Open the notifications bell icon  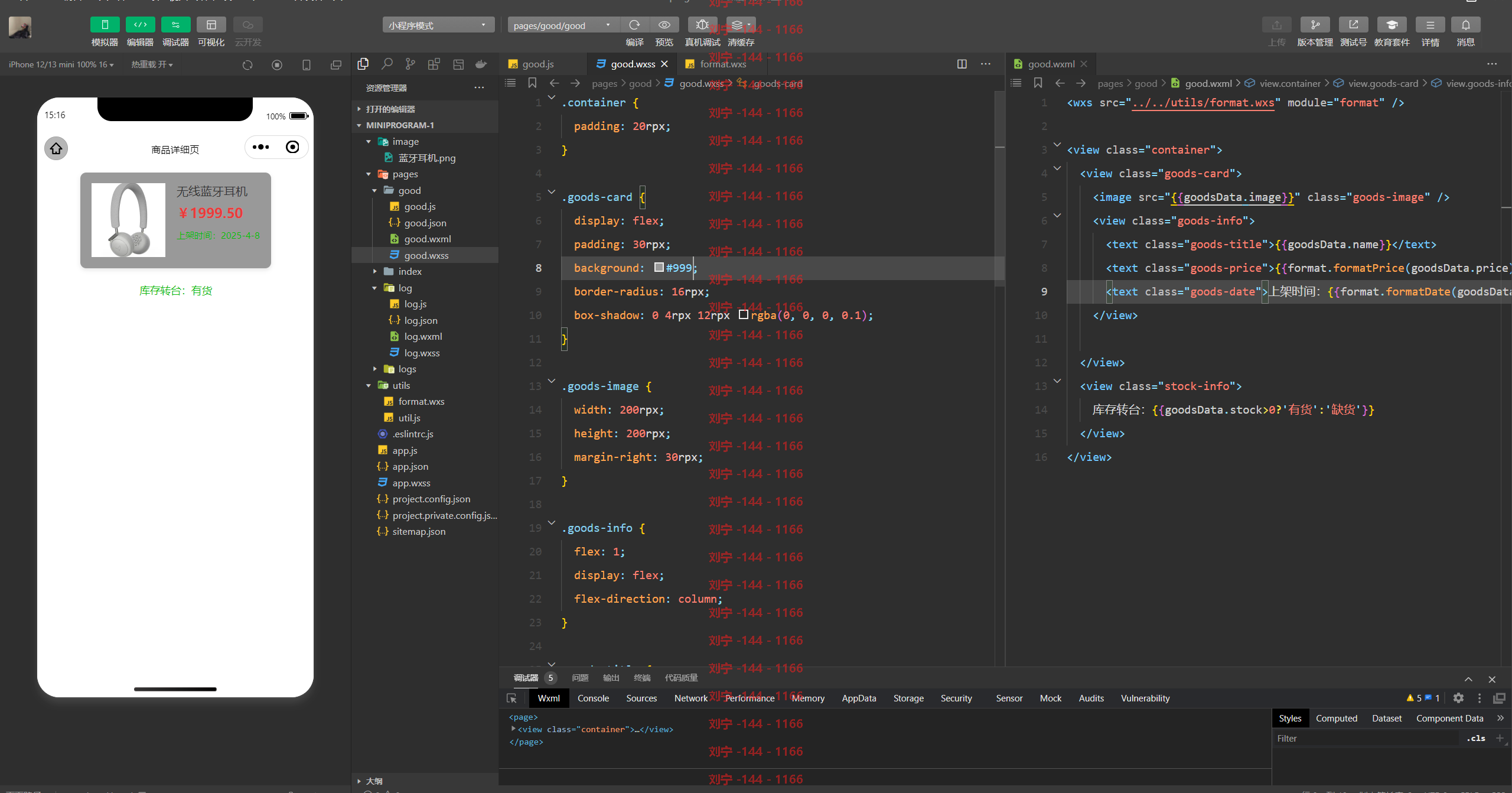click(1465, 25)
